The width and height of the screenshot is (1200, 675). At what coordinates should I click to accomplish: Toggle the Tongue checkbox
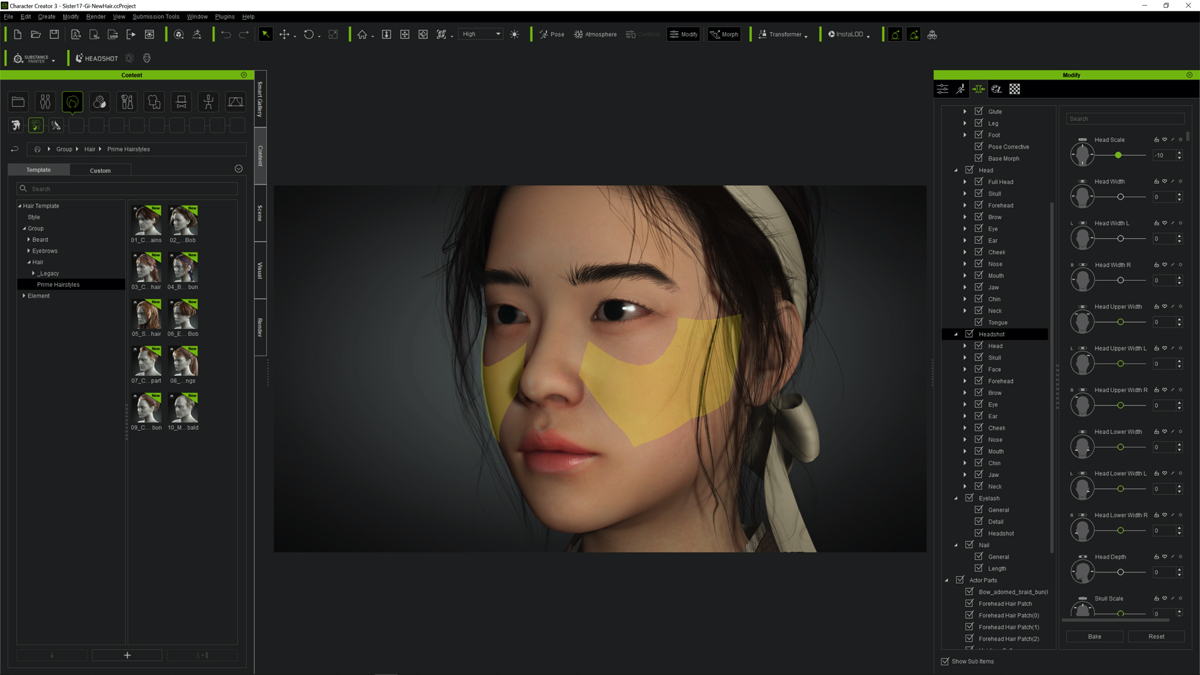click(x=979, y=322)
